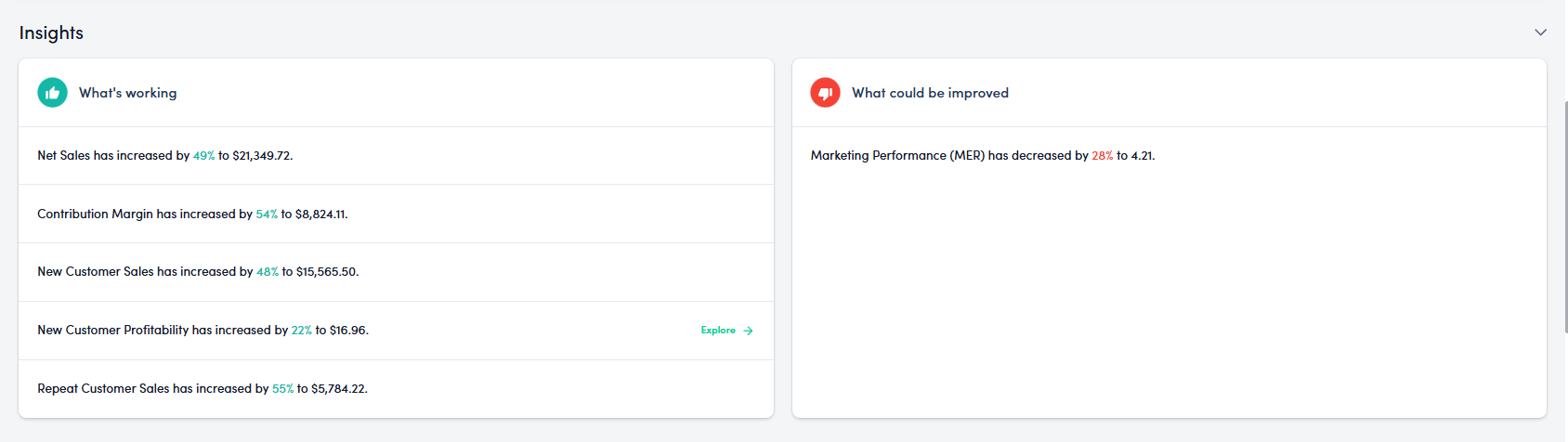Click the "What's working" card title
The image size is (1568, 442).
(127, 93)
